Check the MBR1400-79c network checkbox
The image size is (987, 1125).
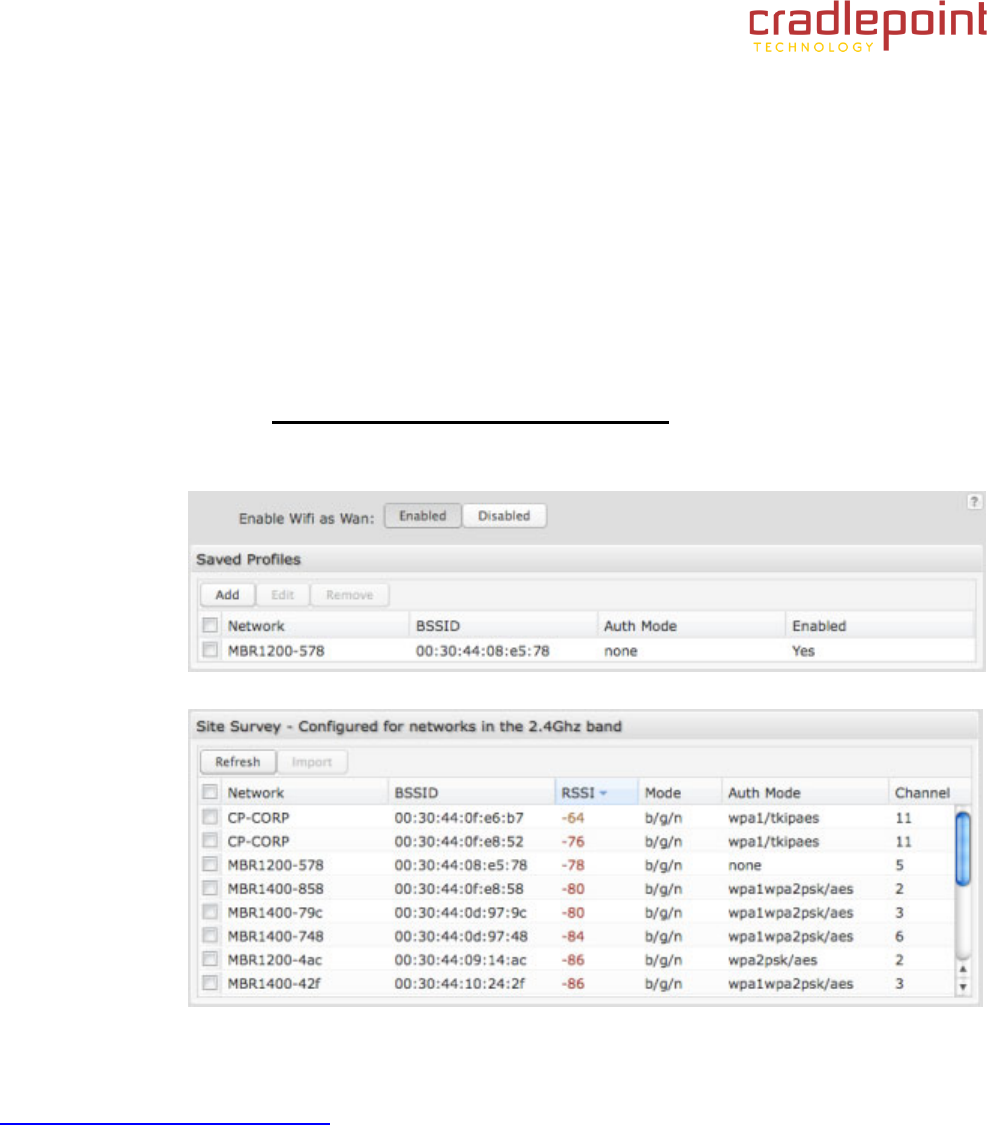coord(209,912)
